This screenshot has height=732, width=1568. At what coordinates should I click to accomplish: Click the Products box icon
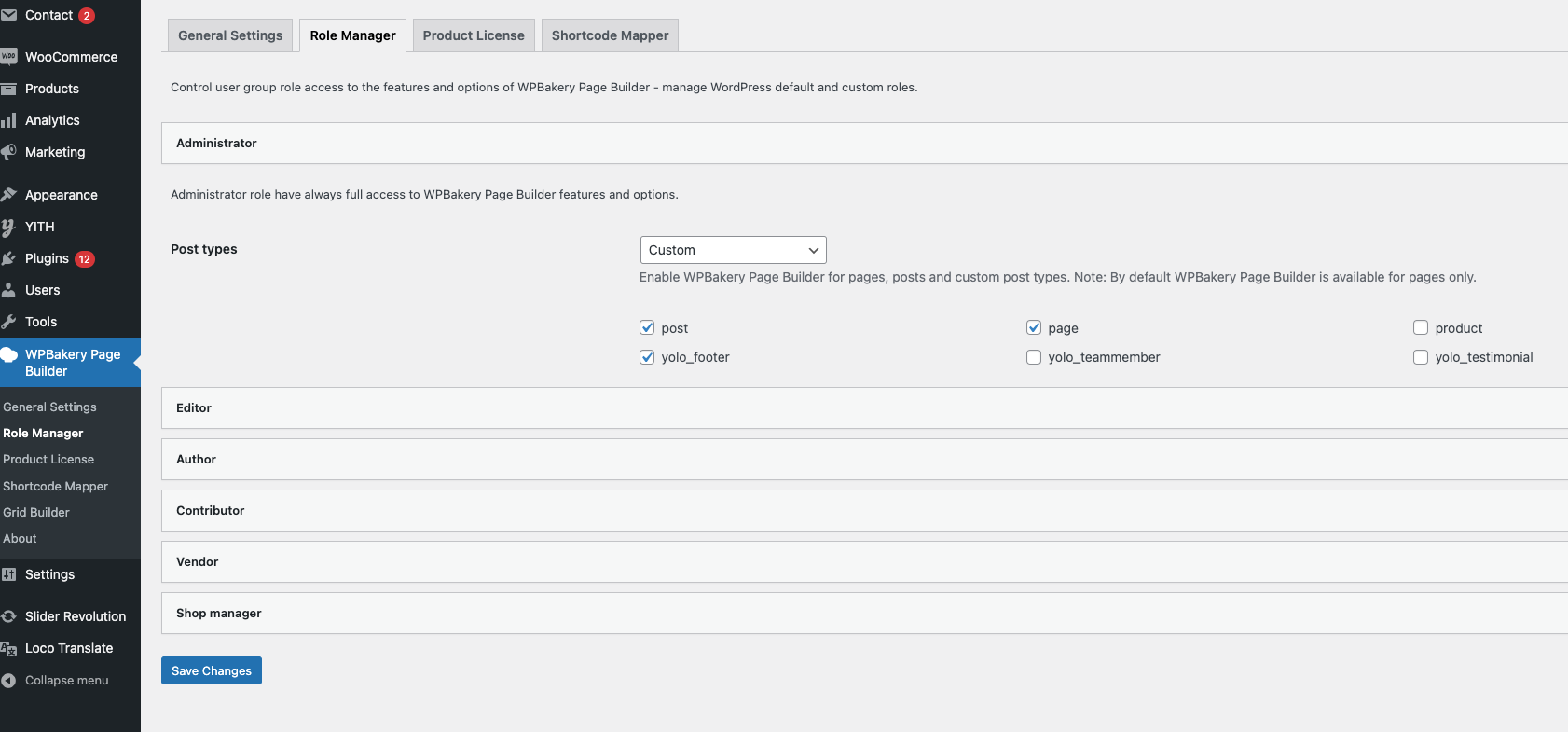8,89
